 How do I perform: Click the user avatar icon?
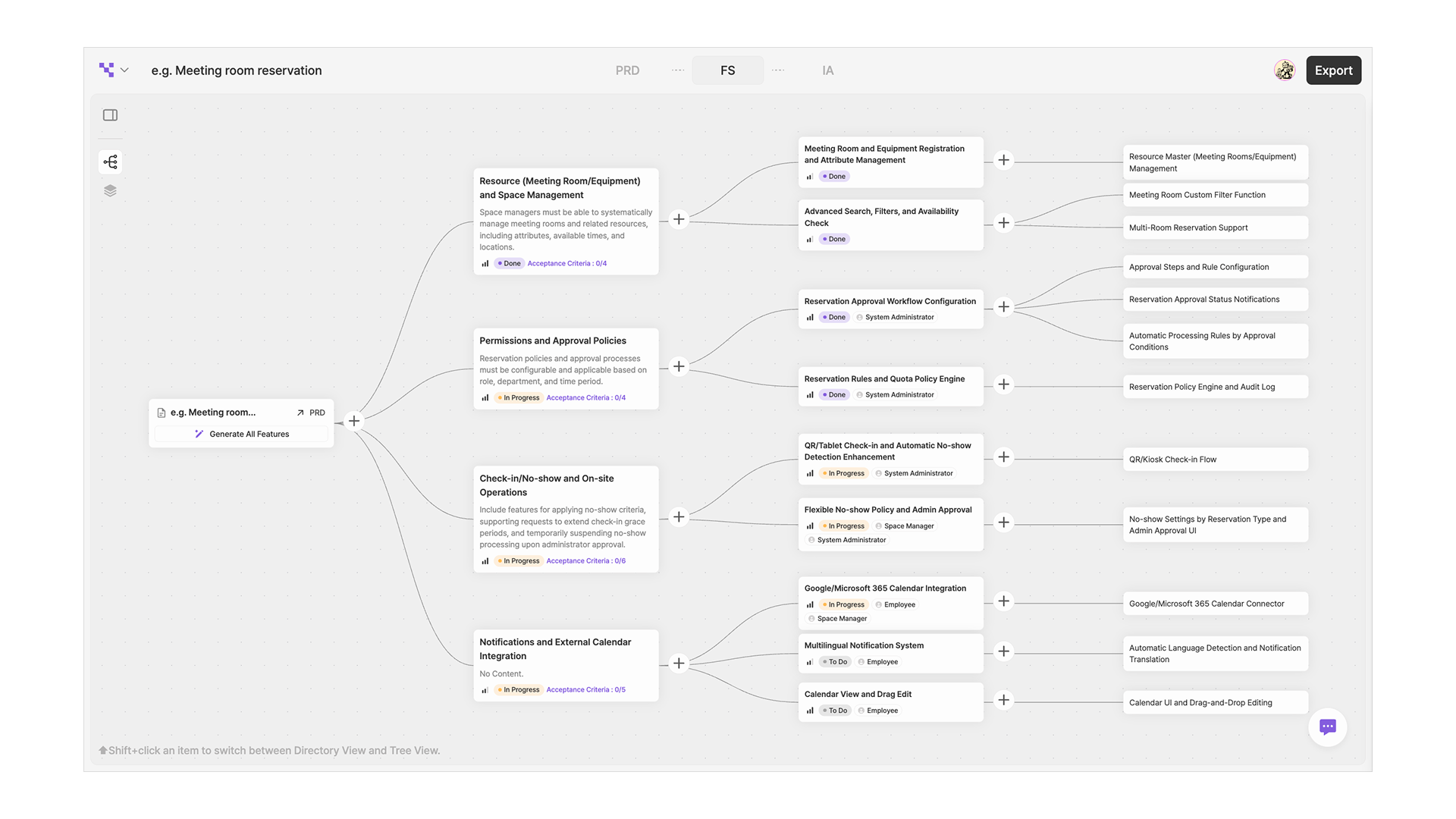click(1284, 71)
